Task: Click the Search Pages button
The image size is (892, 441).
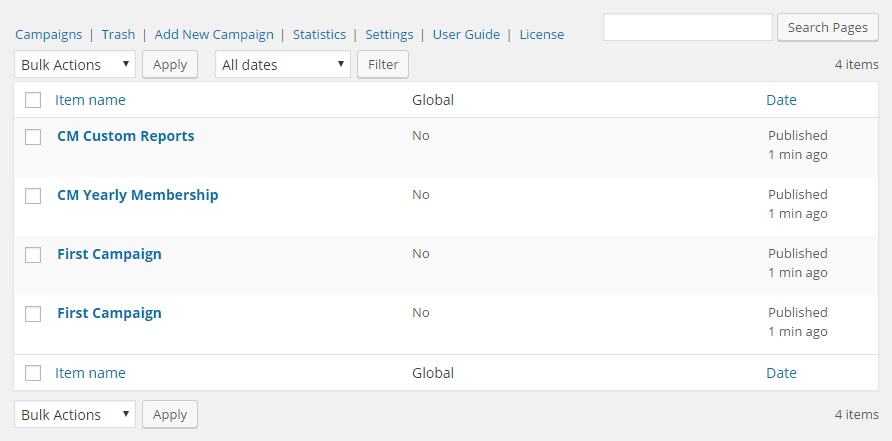Action: click(x=828, y=27)
